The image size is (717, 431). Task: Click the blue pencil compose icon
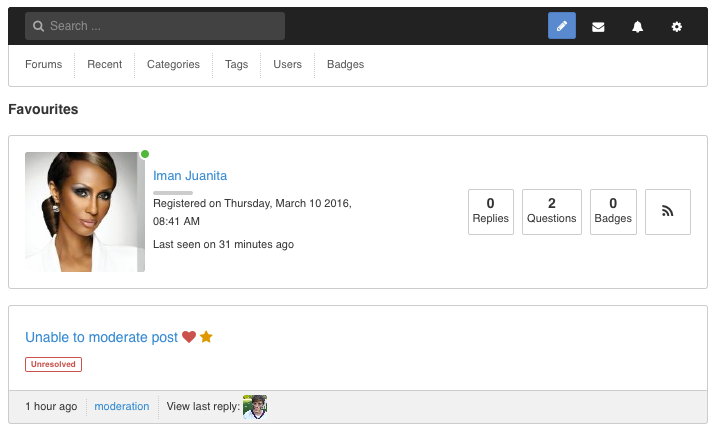(x=562, y=26)
